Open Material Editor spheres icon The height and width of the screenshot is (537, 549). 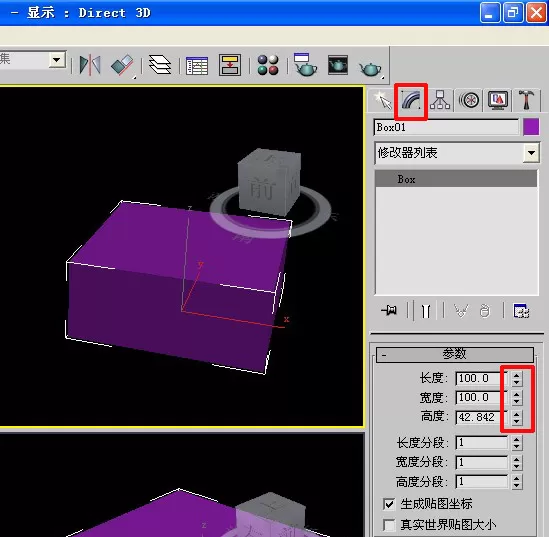(x=268, y=65)
